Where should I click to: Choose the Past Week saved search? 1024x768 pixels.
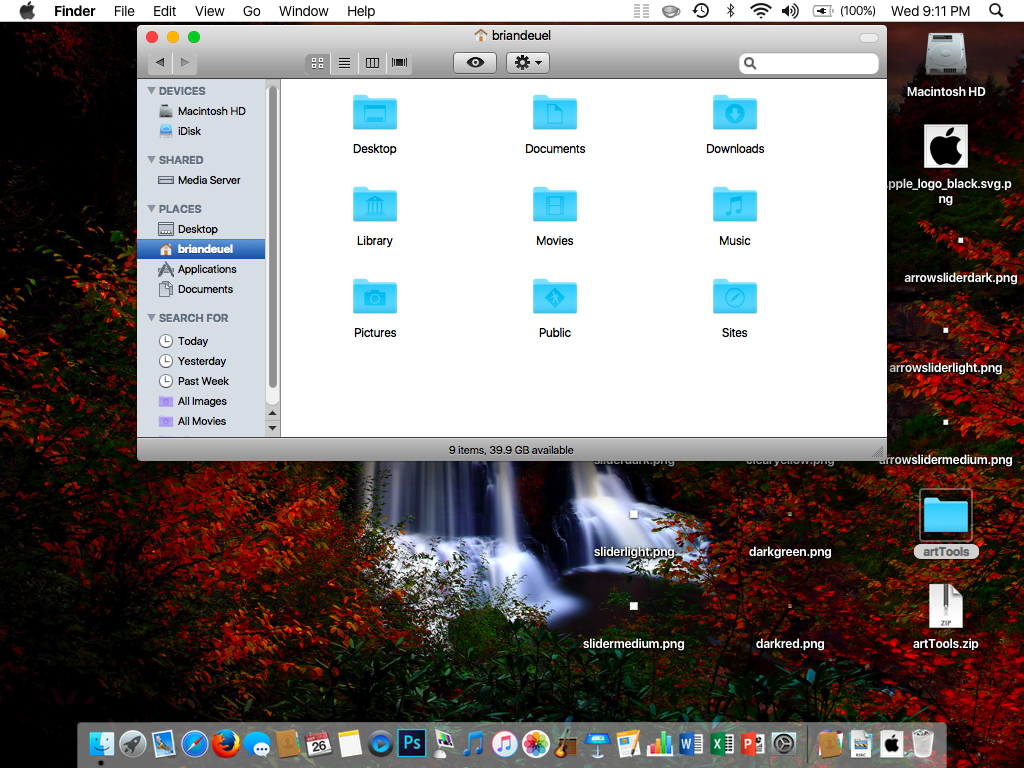(201, 381)
